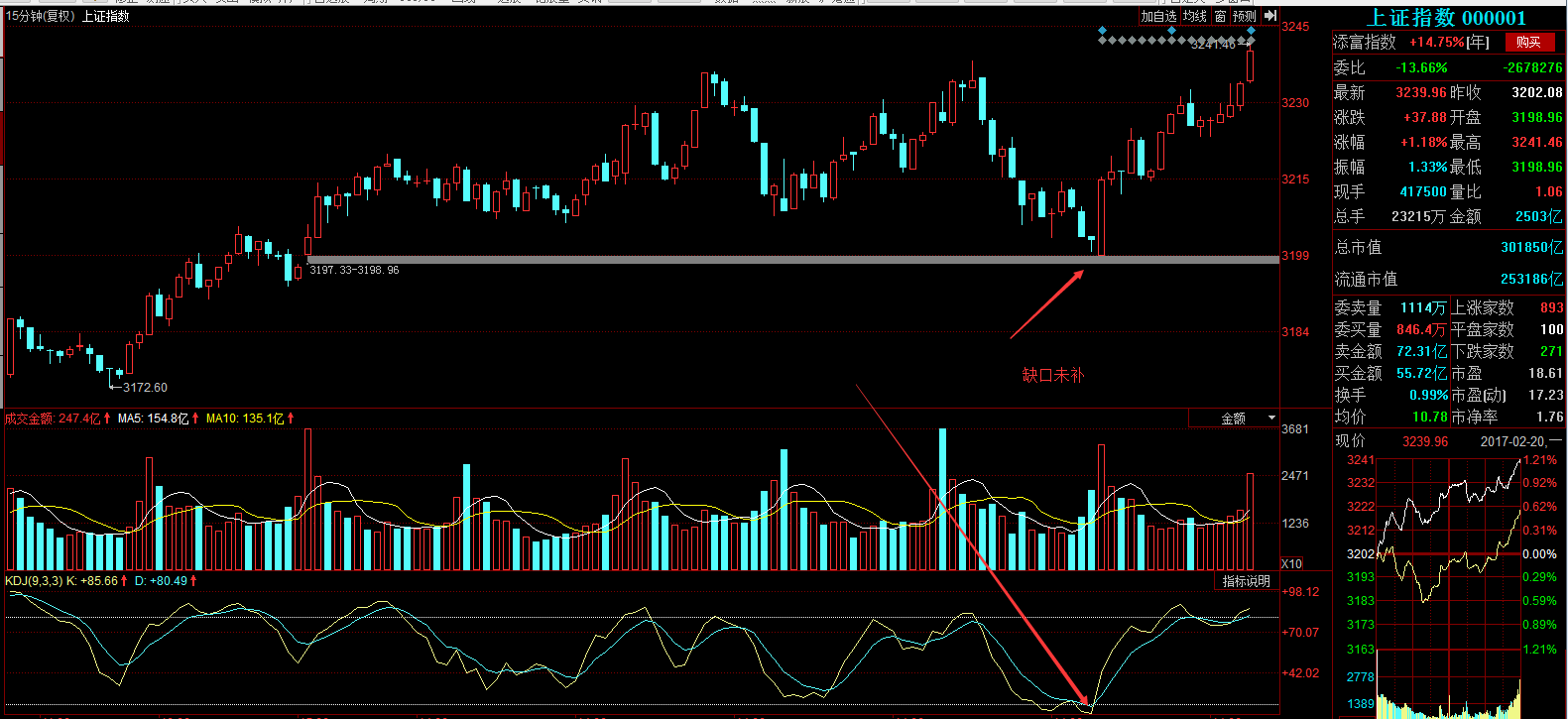Click the 现价 3239.96 value
The image size is (1568, 719).
tap(1425, 441)
